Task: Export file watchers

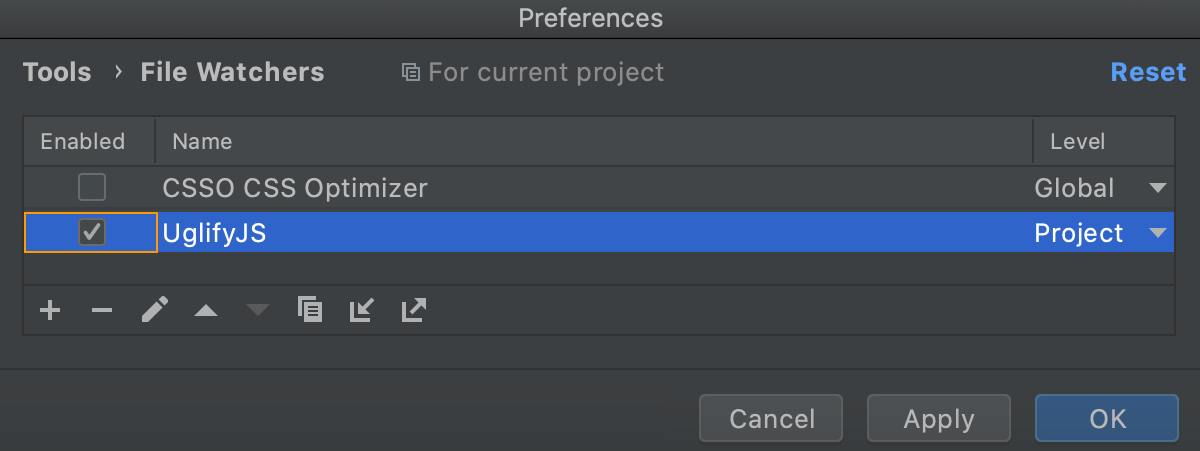Action: 413,310
